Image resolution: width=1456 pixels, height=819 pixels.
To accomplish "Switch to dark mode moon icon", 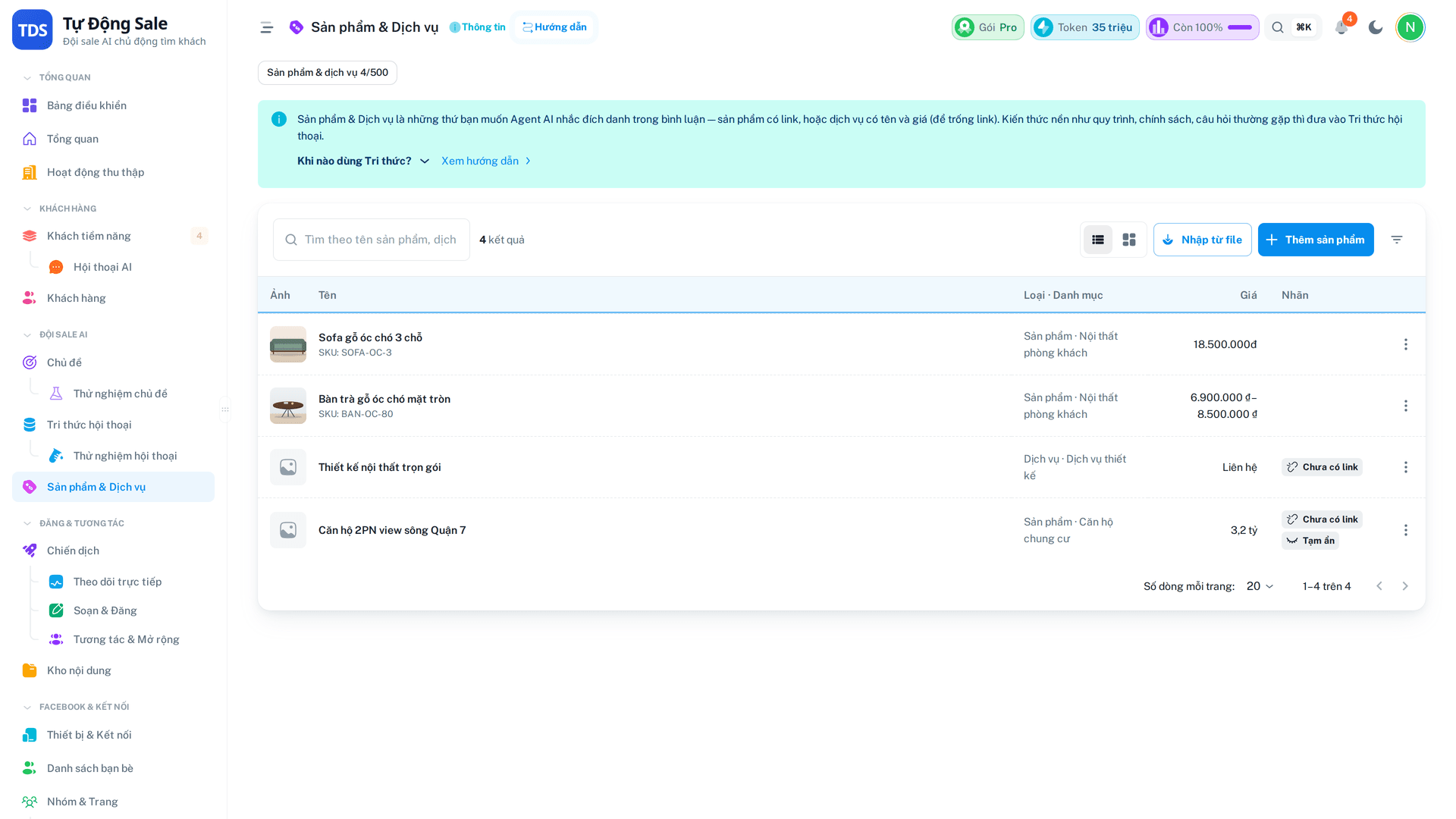I will point(1376,27).
